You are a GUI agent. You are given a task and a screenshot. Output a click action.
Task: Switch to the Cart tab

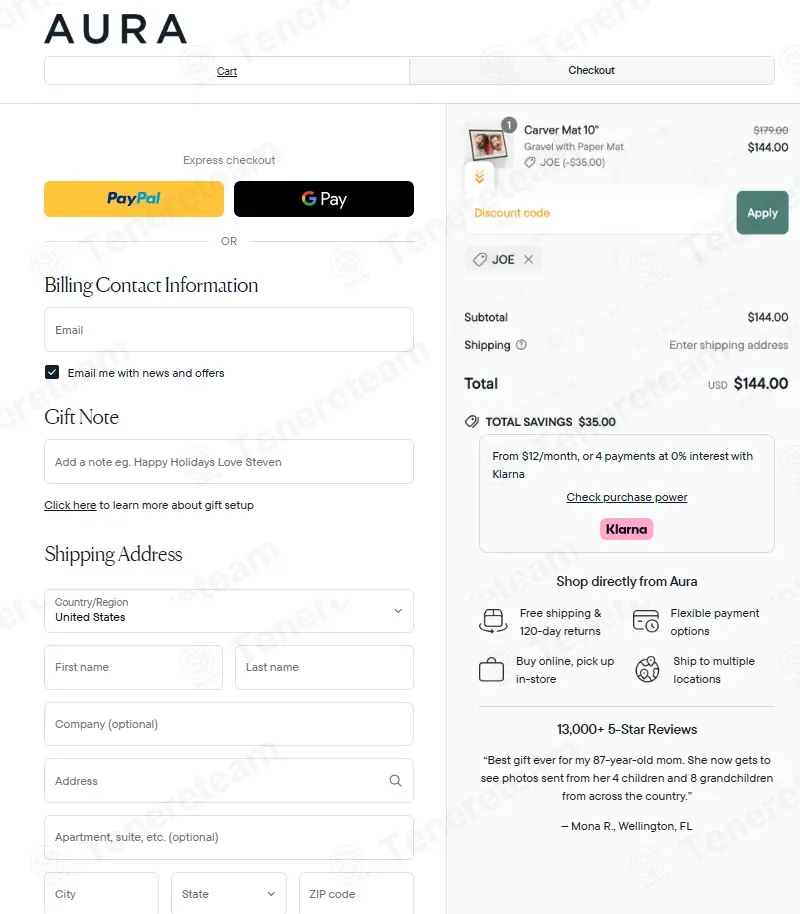coord(227,71)
